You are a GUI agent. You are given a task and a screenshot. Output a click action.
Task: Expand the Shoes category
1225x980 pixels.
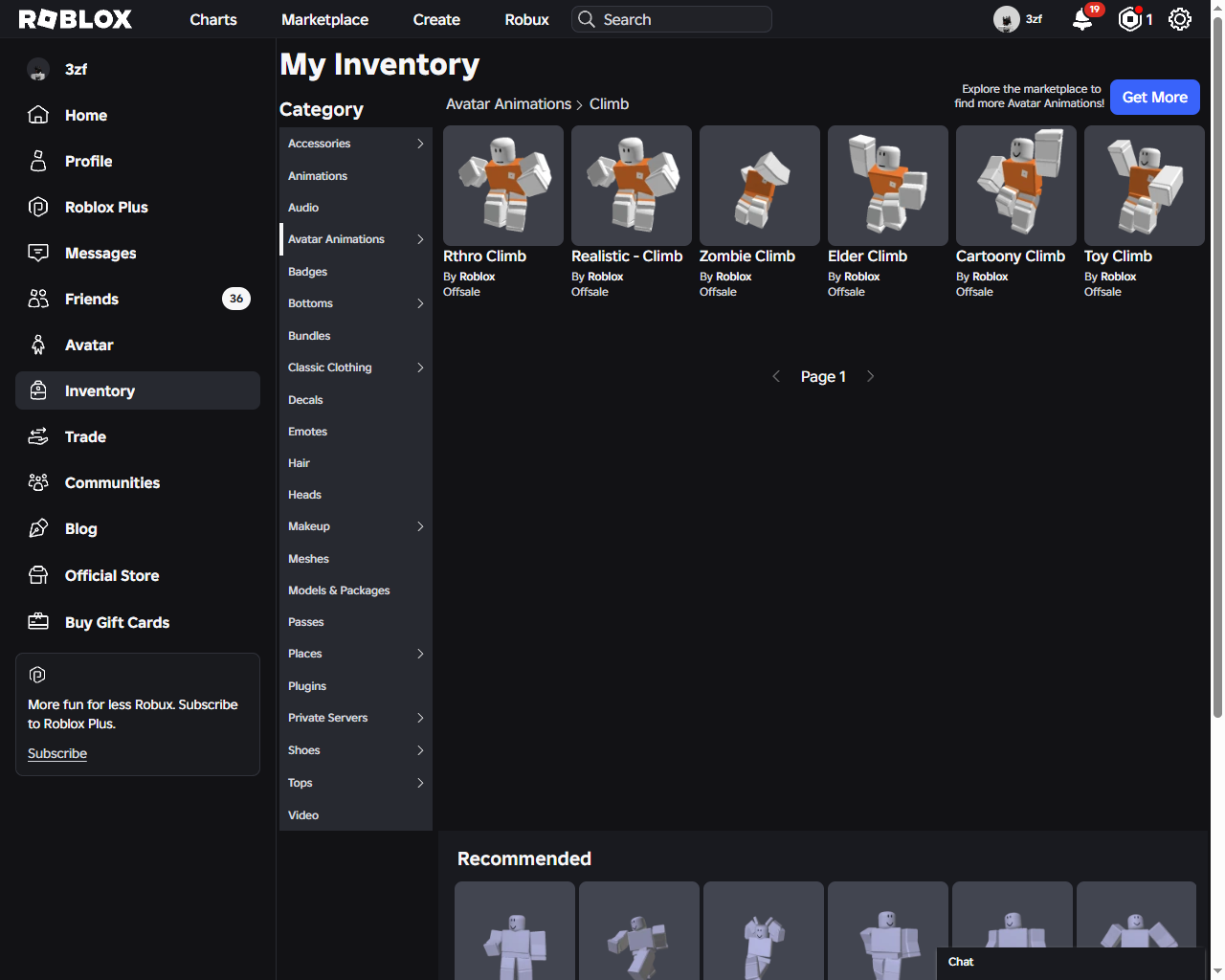coord(420,750)
